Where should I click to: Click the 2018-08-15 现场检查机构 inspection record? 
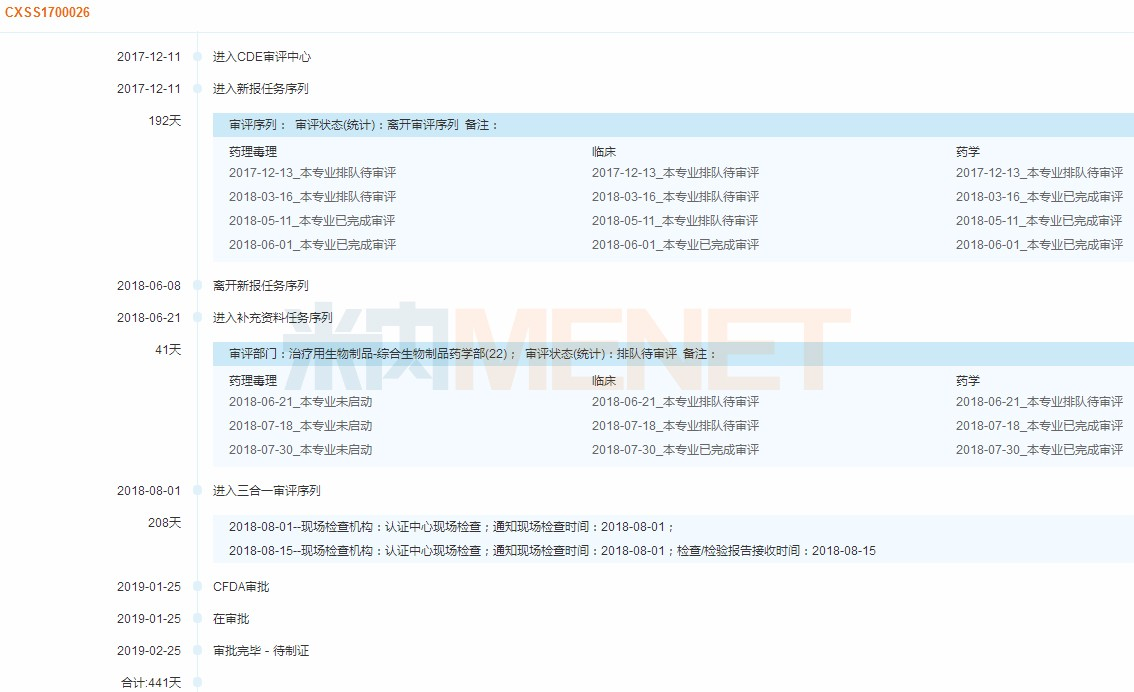pos(552,551)
